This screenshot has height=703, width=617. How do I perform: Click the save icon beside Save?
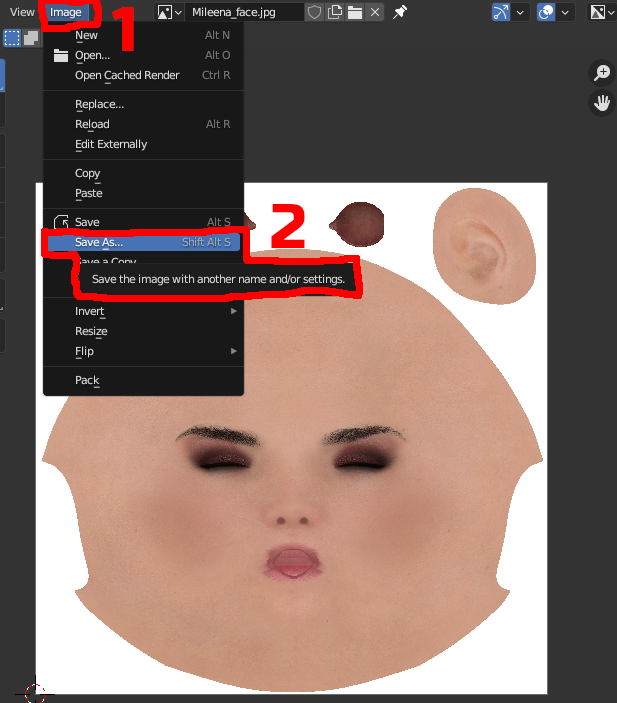tap(61, 222)
